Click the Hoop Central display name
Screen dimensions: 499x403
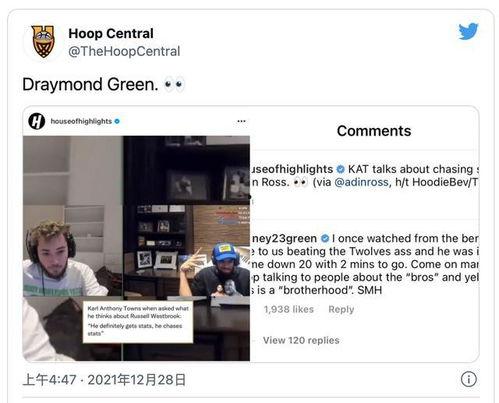111,33
